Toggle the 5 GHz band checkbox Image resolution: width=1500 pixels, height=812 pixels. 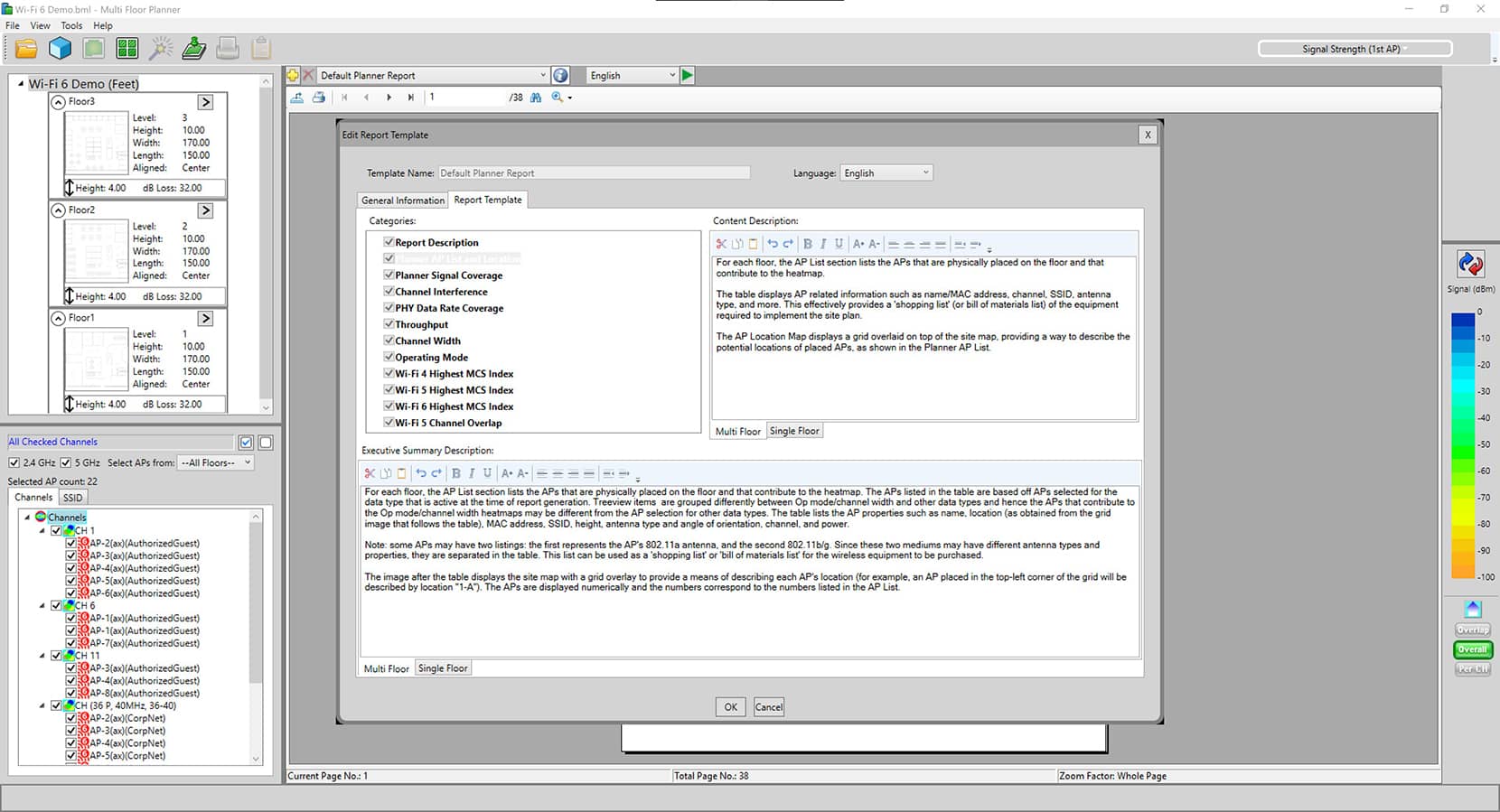tap(65, 462)
